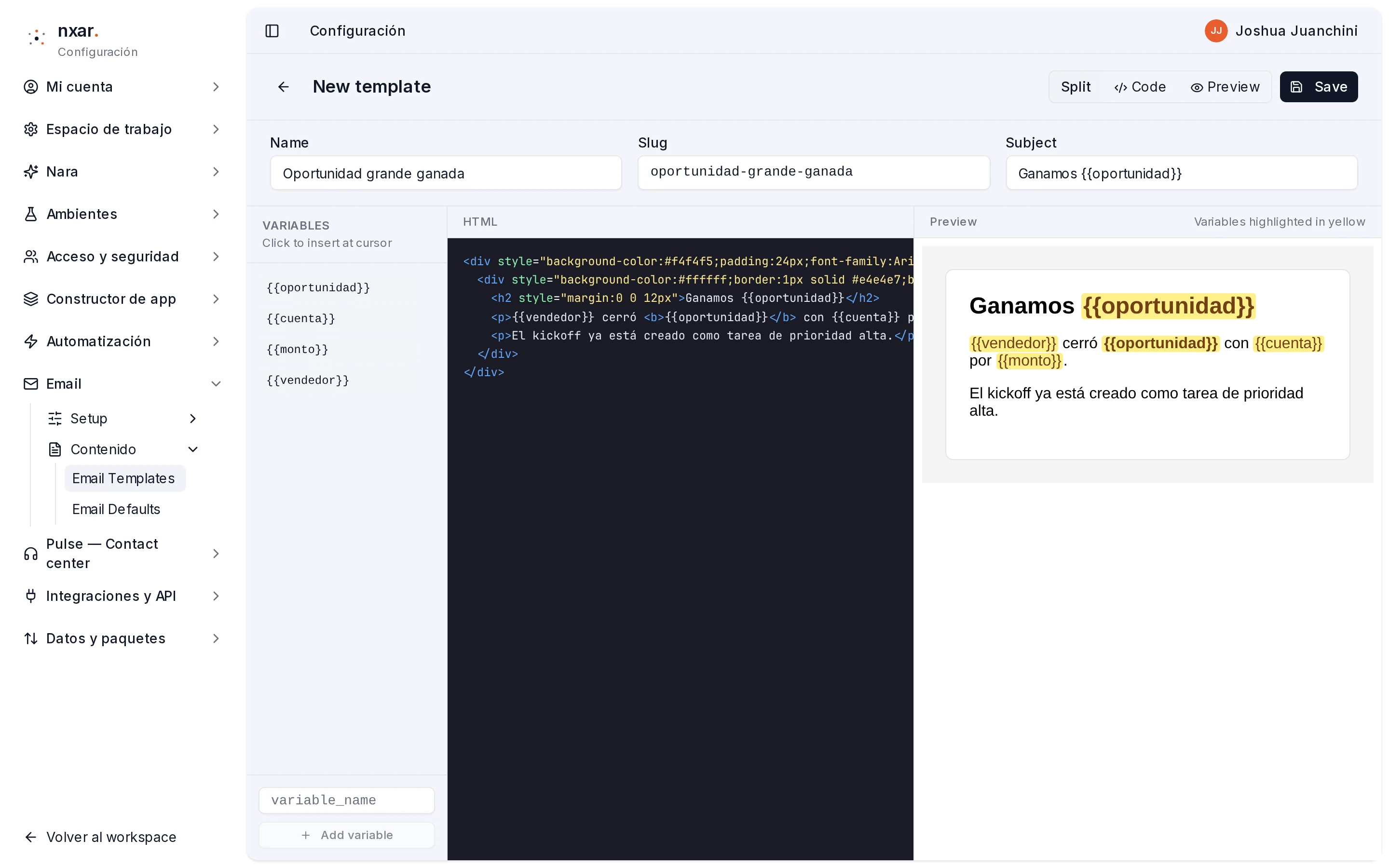1389x868 pixels.
Task: Toggle the sidebar panel icon
Action: (x=272, y=30)
